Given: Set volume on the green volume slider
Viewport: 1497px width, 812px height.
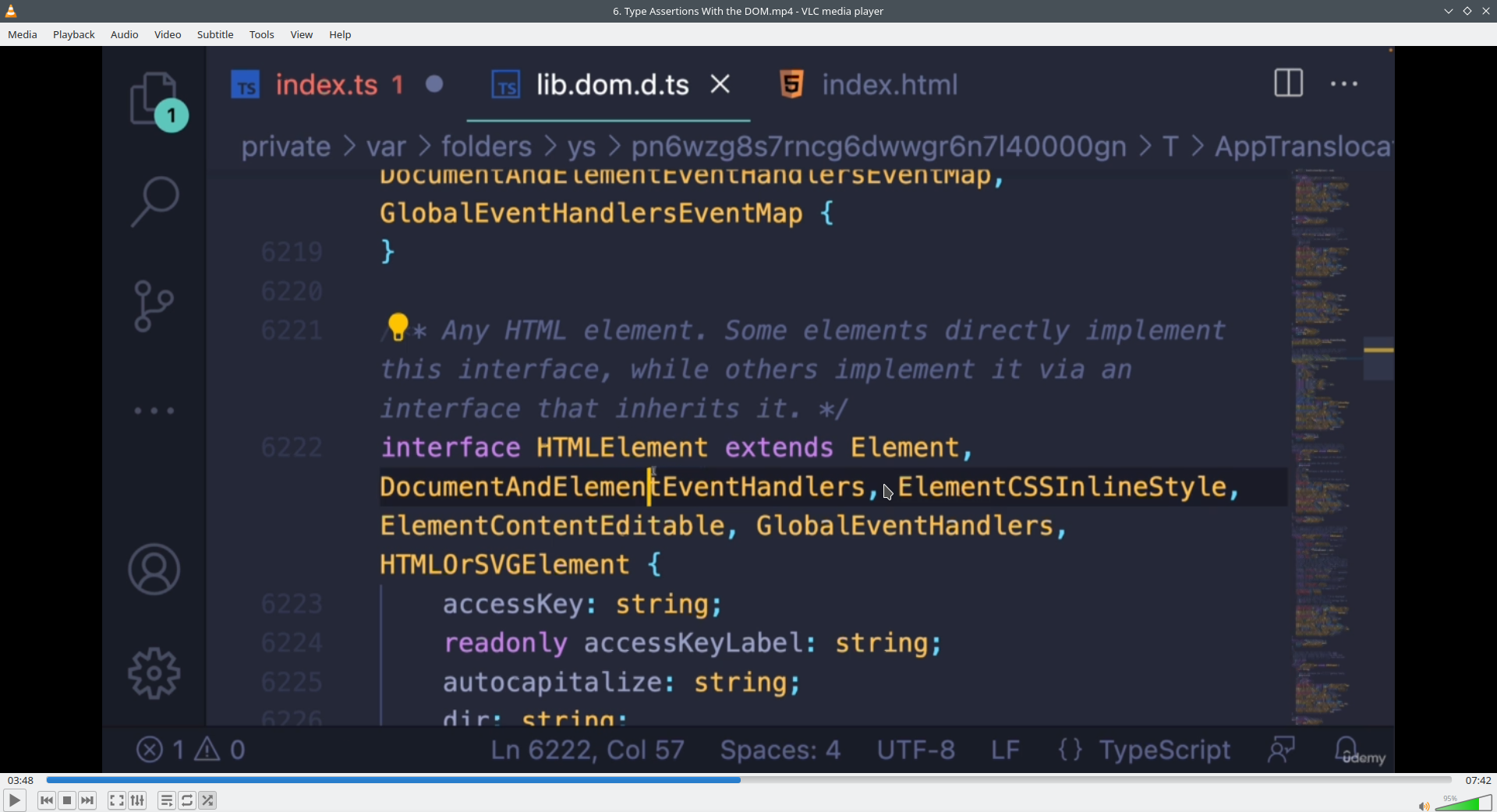Looking at the screenshot, I should 1463,803.
